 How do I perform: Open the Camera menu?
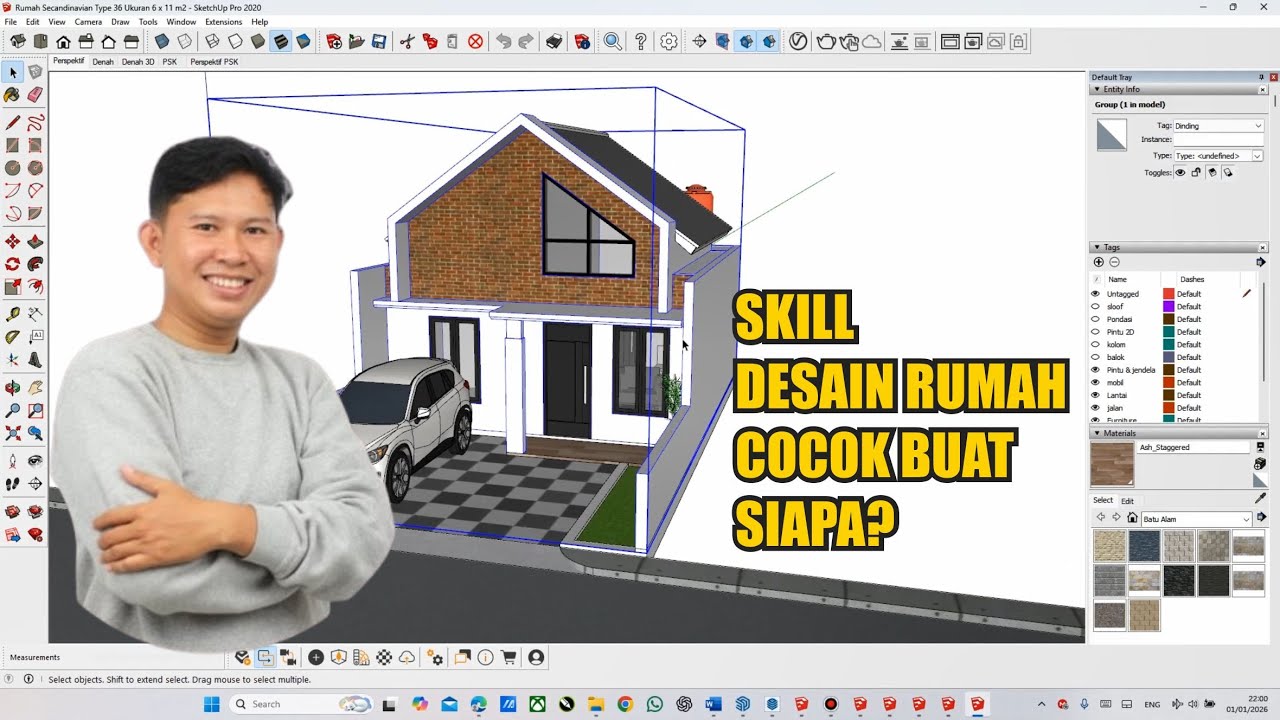(88, 21)
